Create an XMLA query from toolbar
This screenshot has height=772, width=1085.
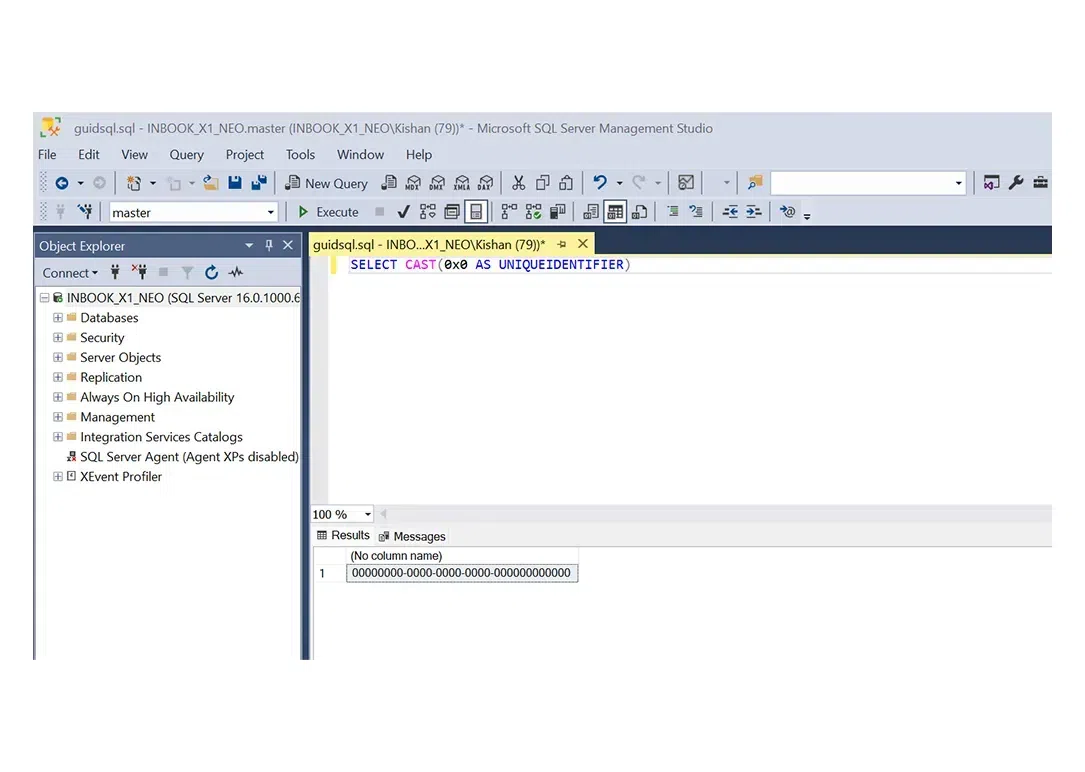click(x=462, y=183)
